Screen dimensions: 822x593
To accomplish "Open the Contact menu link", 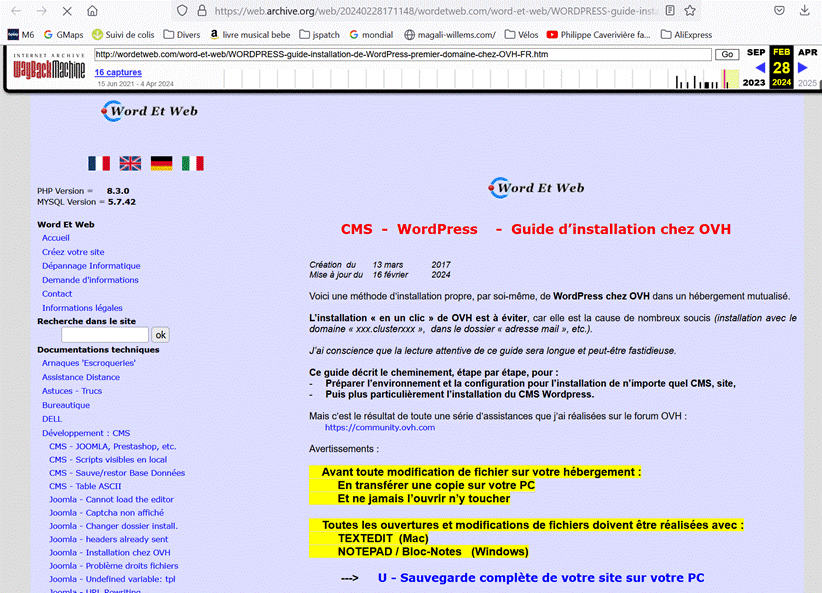I will coord(57,294).
